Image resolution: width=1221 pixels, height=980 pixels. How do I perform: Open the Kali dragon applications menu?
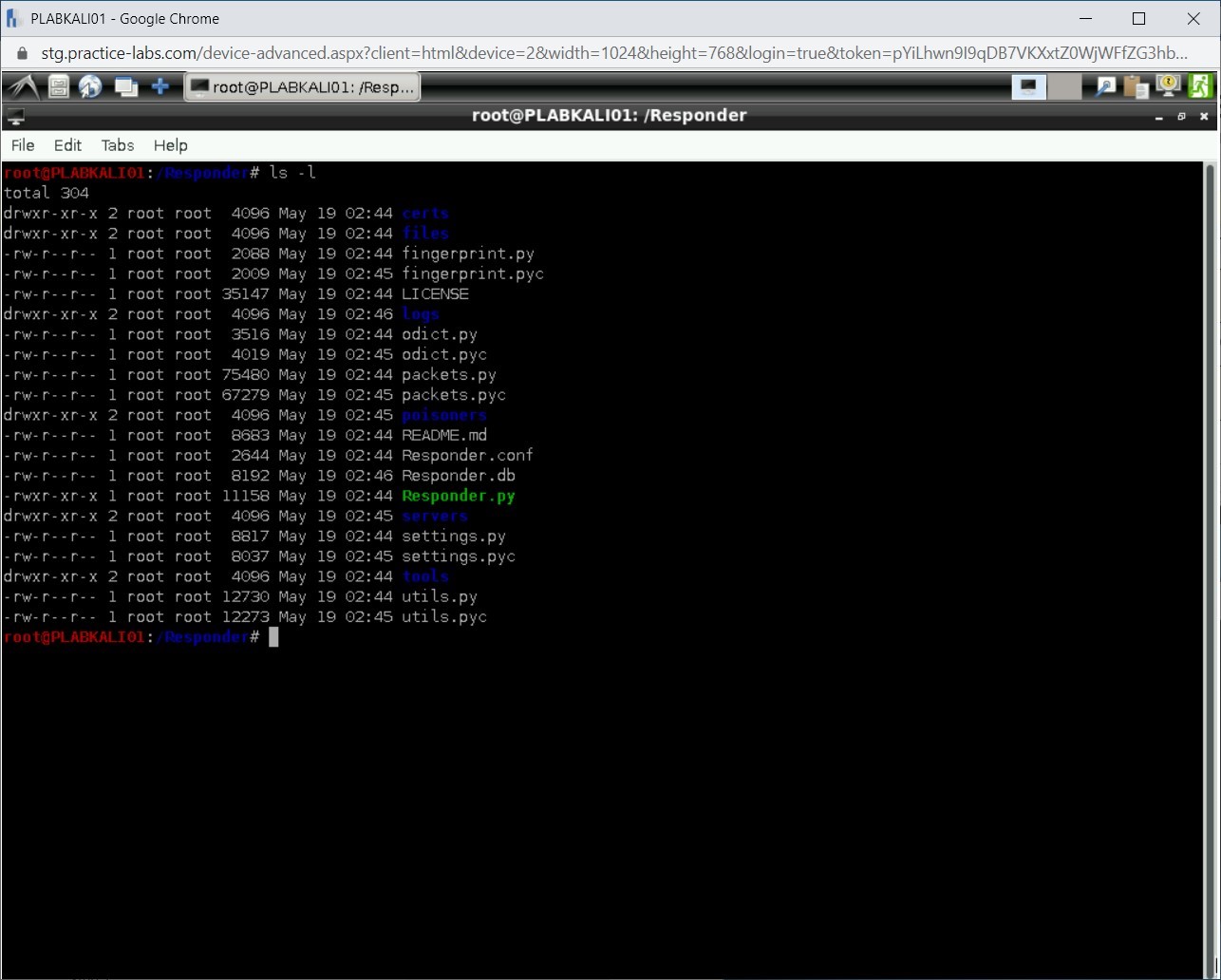21,86
